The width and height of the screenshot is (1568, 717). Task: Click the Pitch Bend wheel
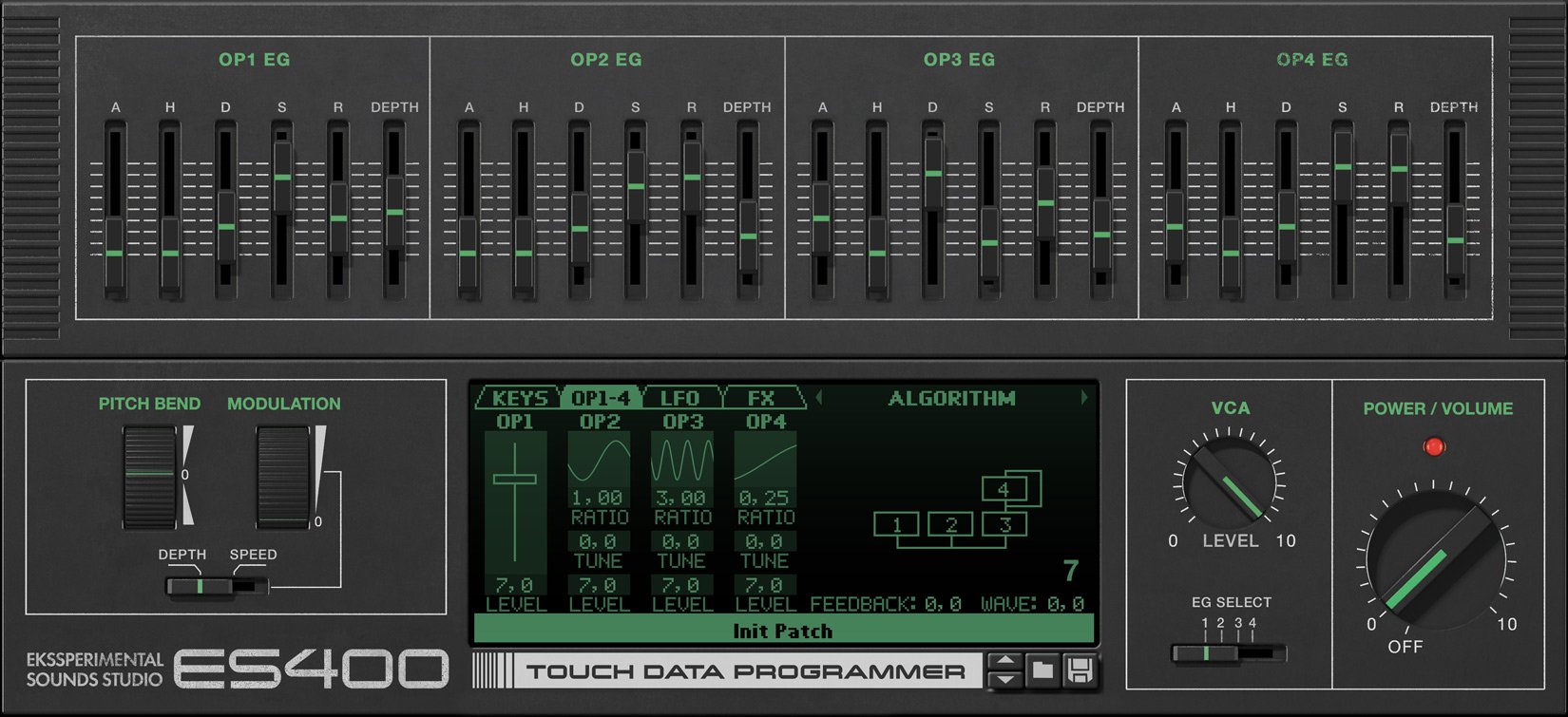click(x=149, y=476)
